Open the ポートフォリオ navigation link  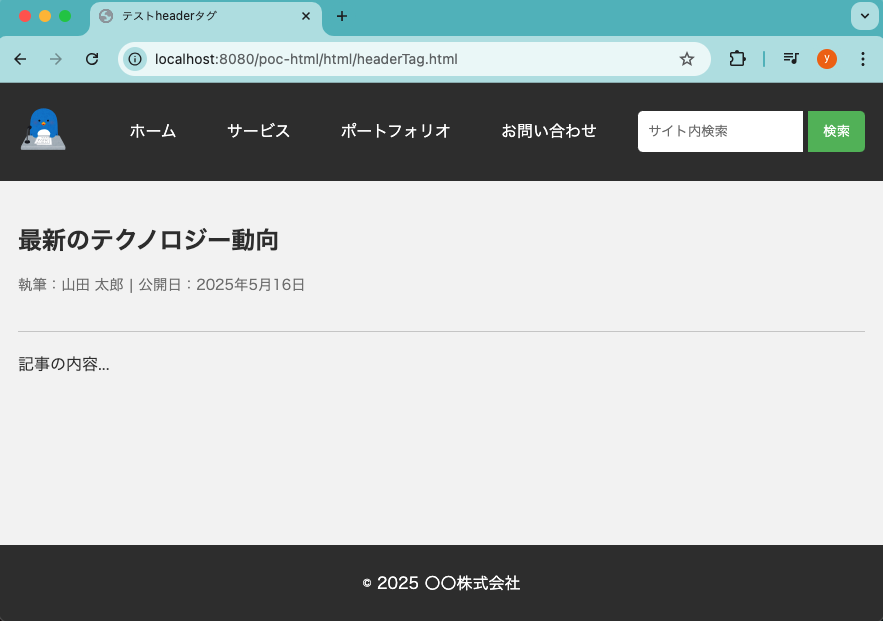[395, 131]
